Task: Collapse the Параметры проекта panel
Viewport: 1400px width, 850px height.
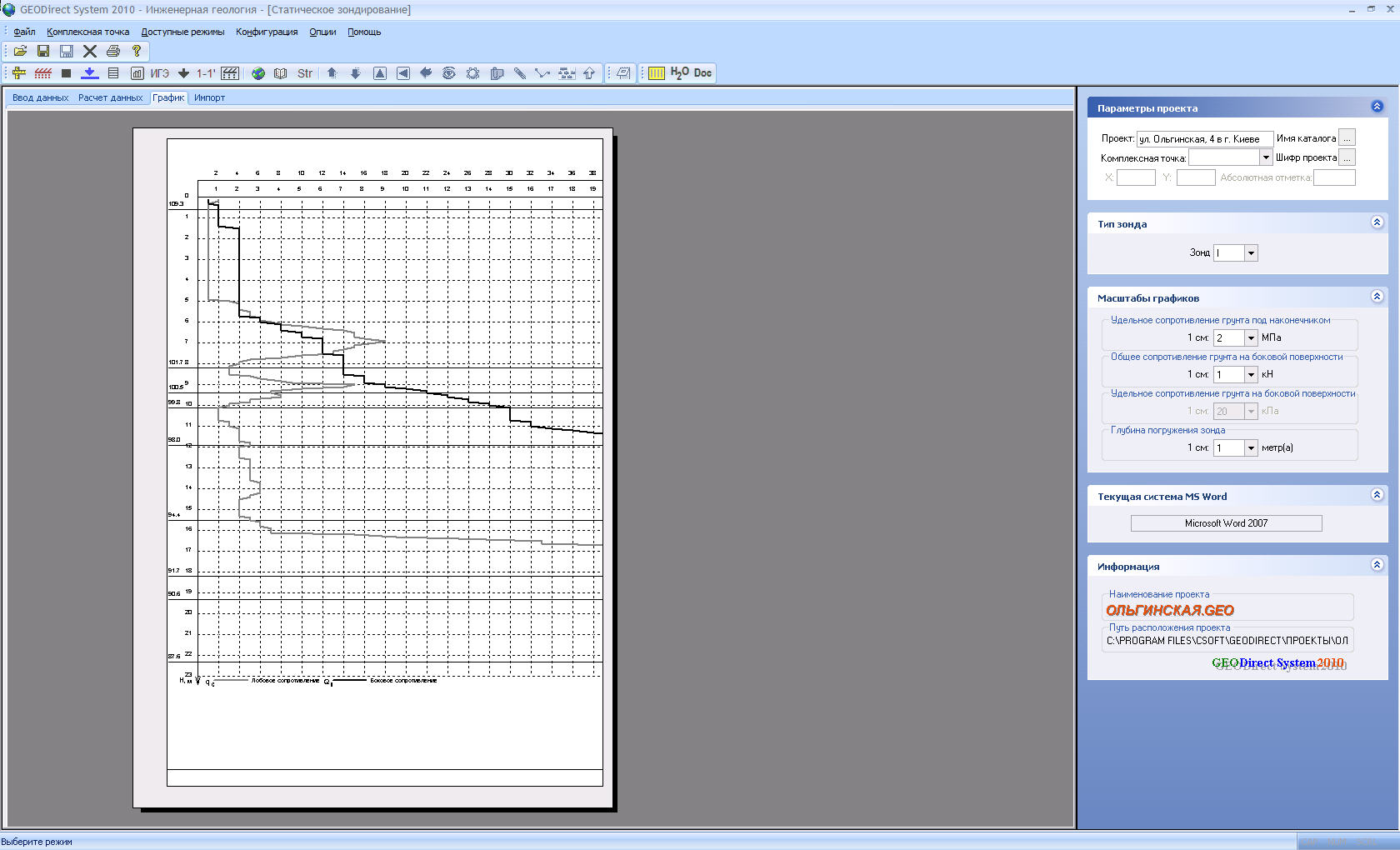Action: (x=1377, y=107)
